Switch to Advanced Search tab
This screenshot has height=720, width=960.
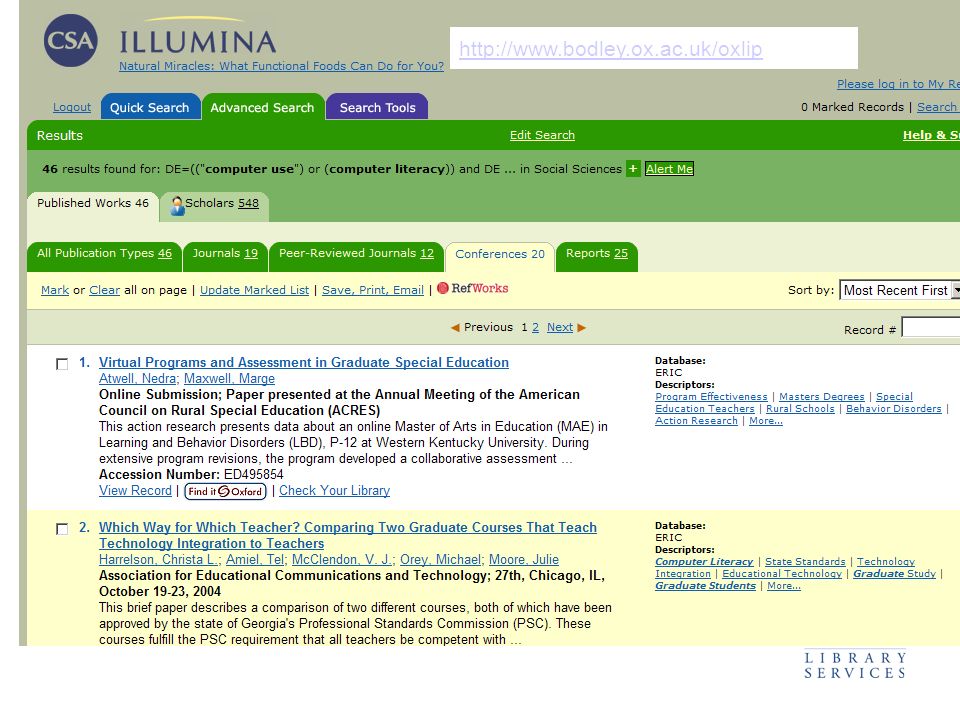click(x=263, y=107)
